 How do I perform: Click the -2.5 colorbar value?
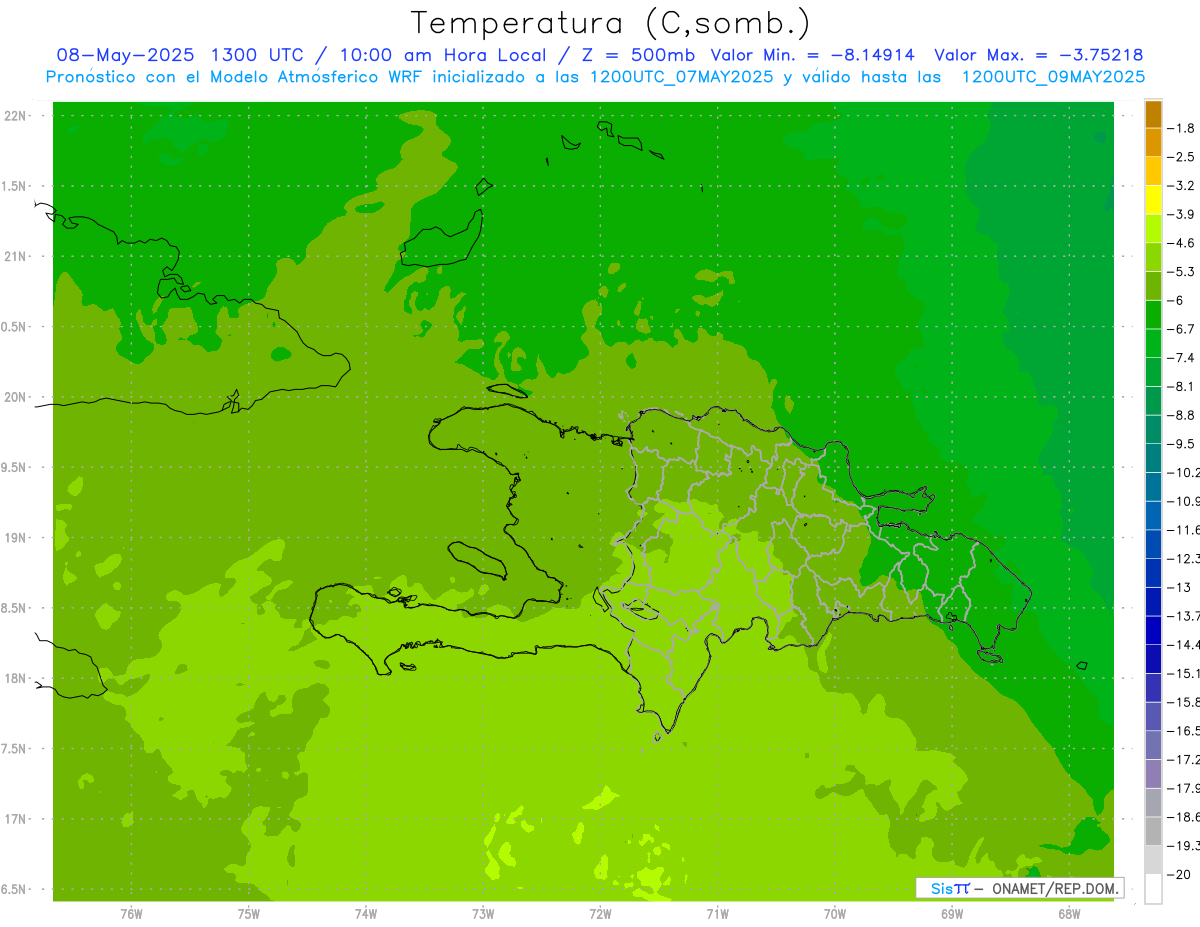coord(1182,157)
